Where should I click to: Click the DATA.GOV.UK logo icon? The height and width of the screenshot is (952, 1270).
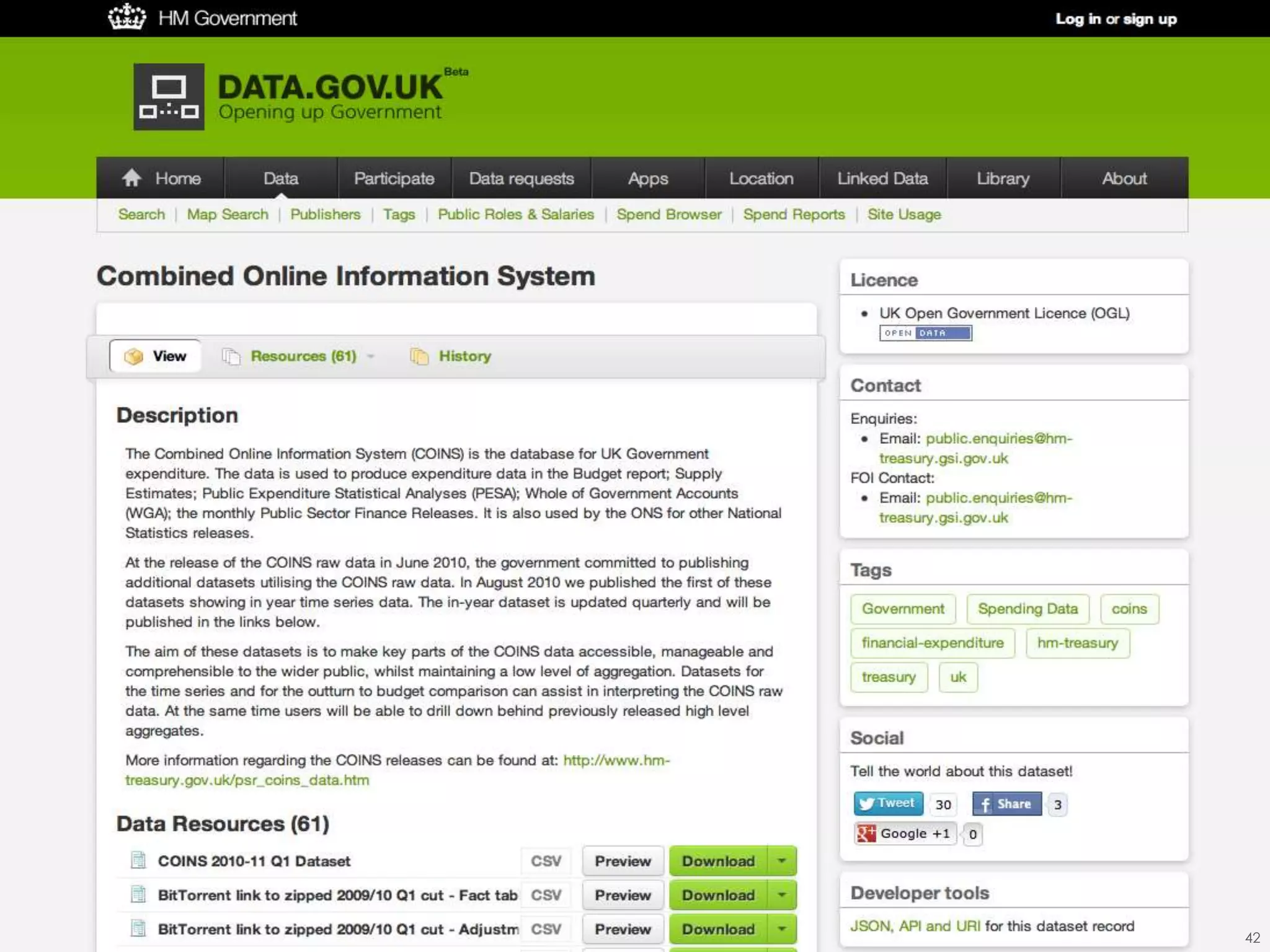[x=169, y=97]
